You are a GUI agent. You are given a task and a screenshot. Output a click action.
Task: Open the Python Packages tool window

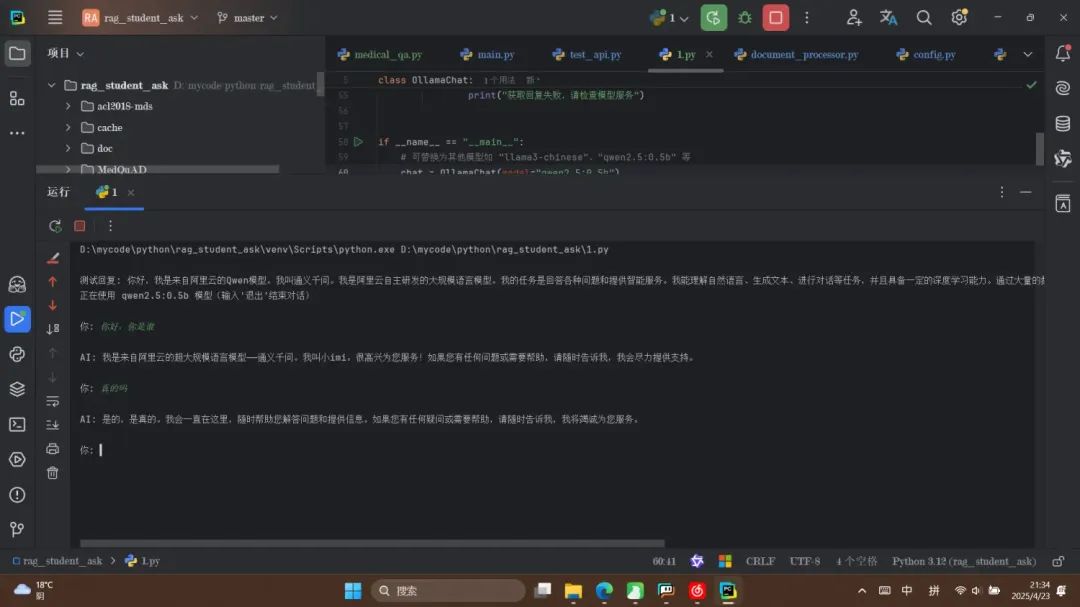17,389
